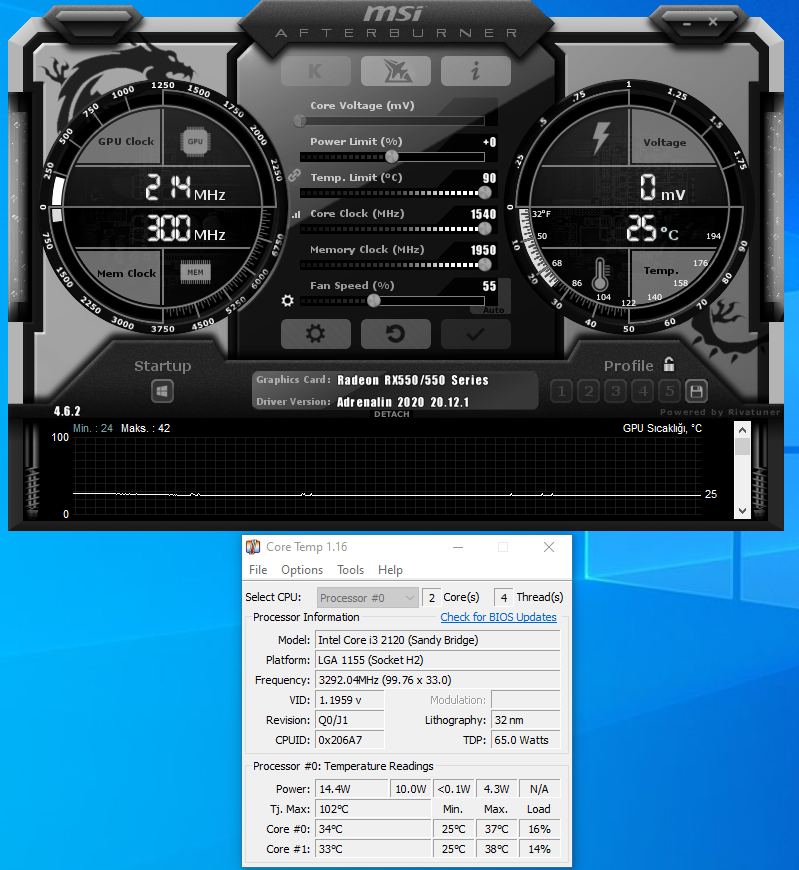Click the reset arrow button
Image resolution: width=799 pixels, height=870 pixels.
pos(396,334)
